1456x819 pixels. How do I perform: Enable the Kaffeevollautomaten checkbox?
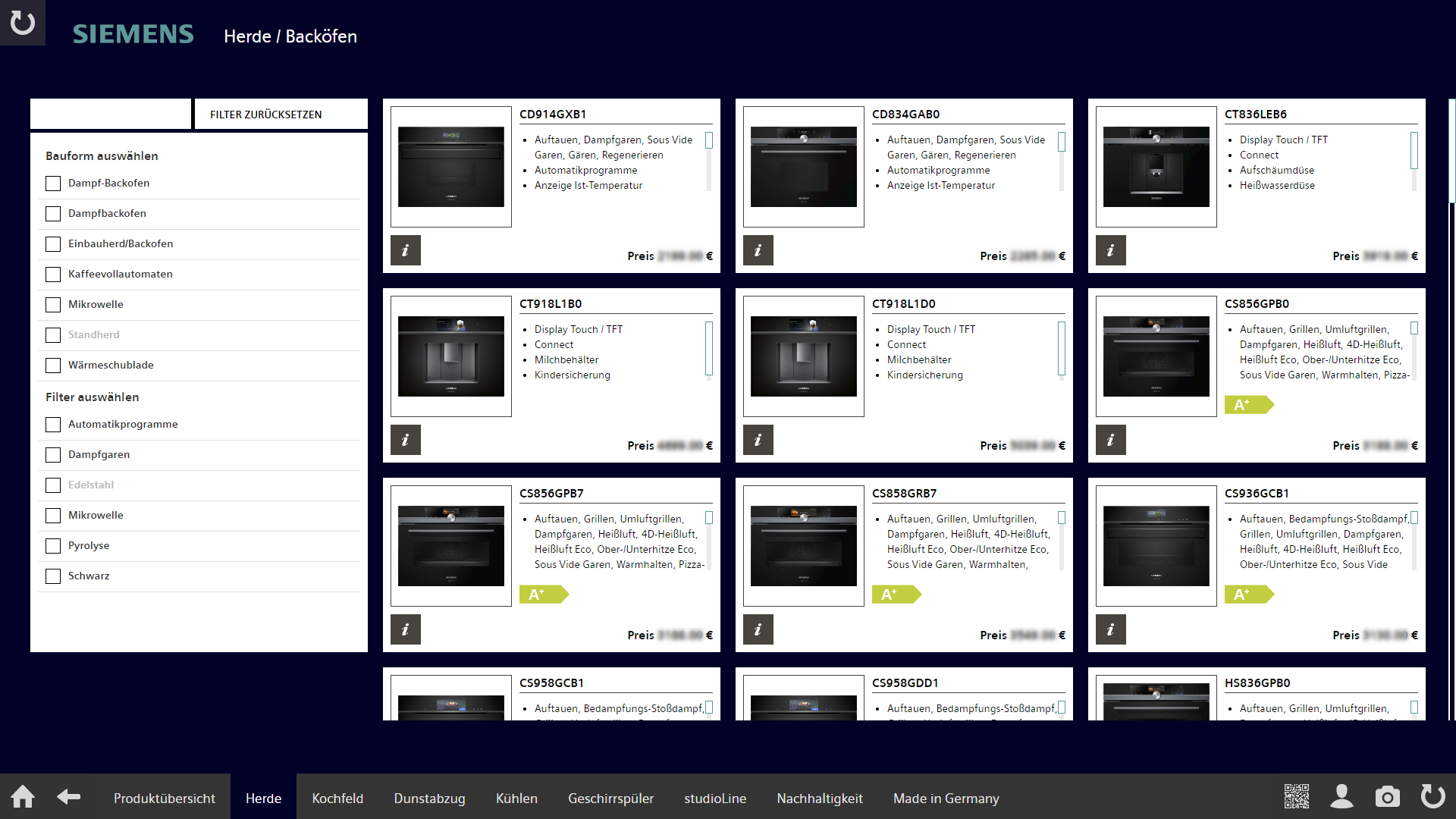(x=53, y=275)
